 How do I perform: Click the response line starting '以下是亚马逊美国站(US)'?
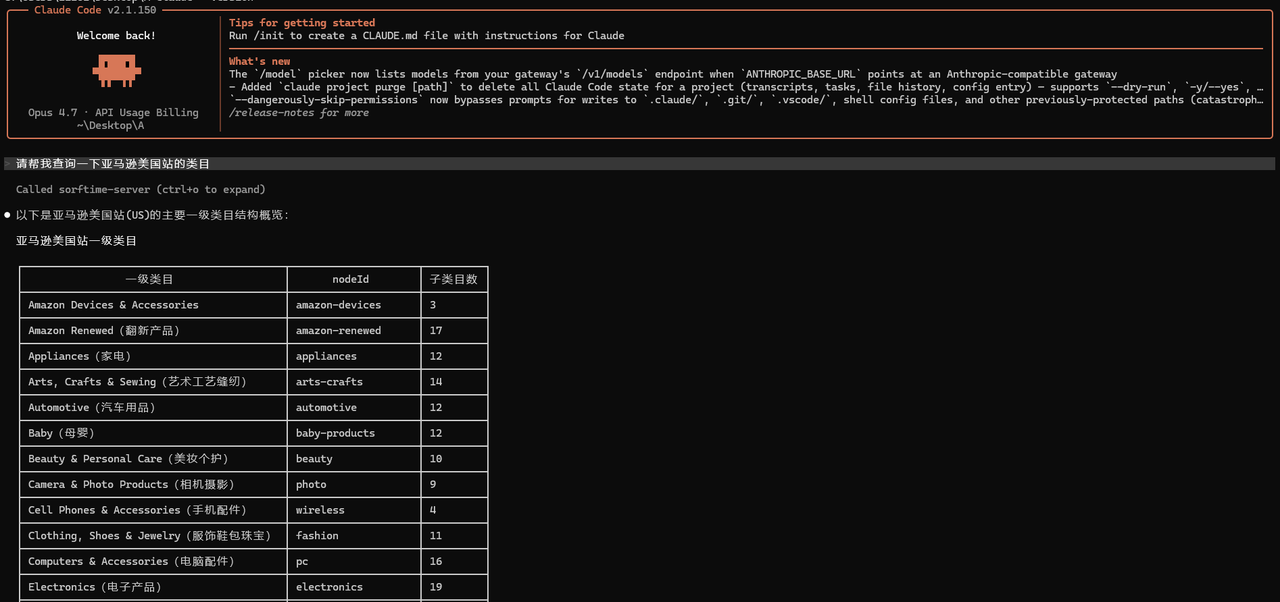[152, 215]
